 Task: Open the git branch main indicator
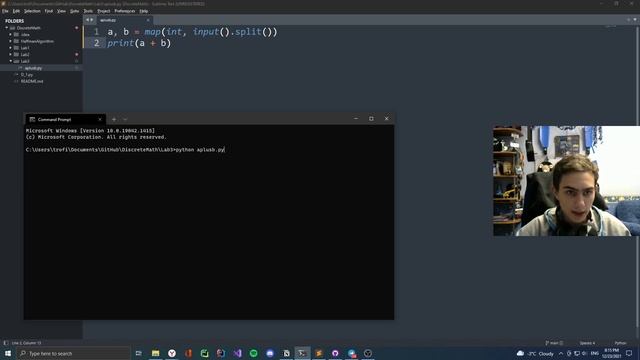click(554, 343)
